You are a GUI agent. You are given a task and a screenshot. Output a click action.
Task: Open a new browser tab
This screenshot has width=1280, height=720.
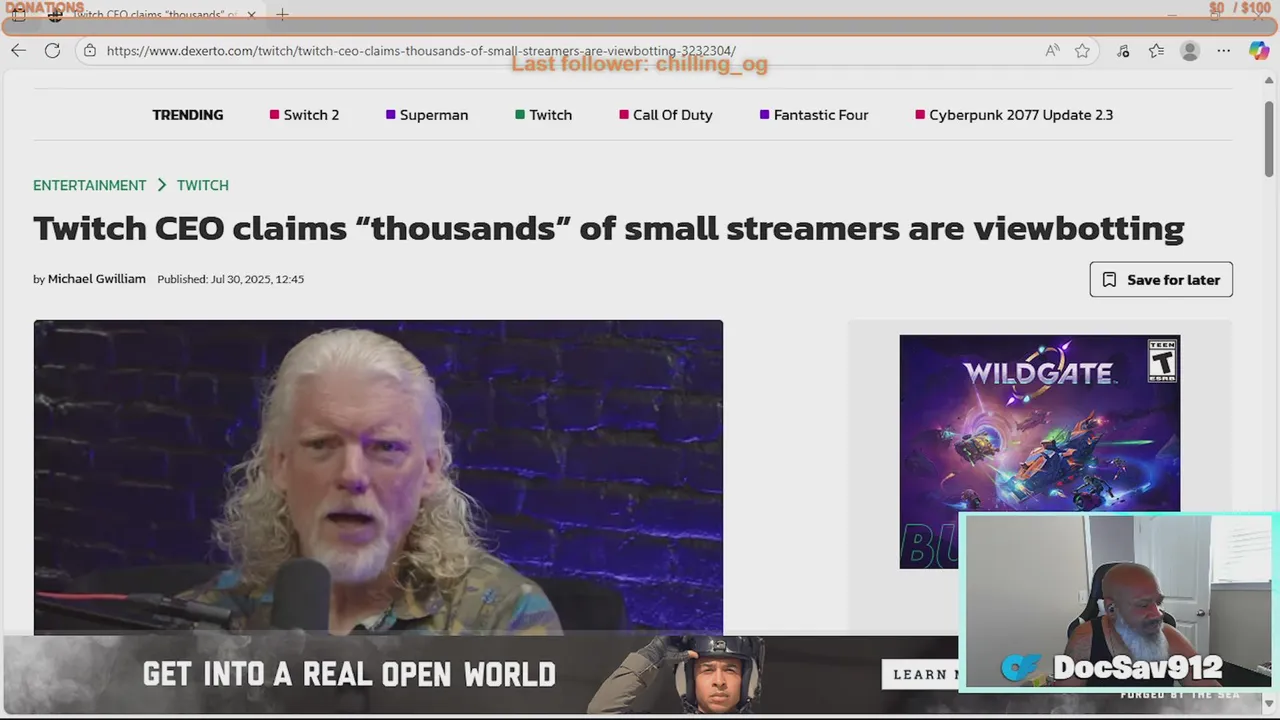point(282,14)
